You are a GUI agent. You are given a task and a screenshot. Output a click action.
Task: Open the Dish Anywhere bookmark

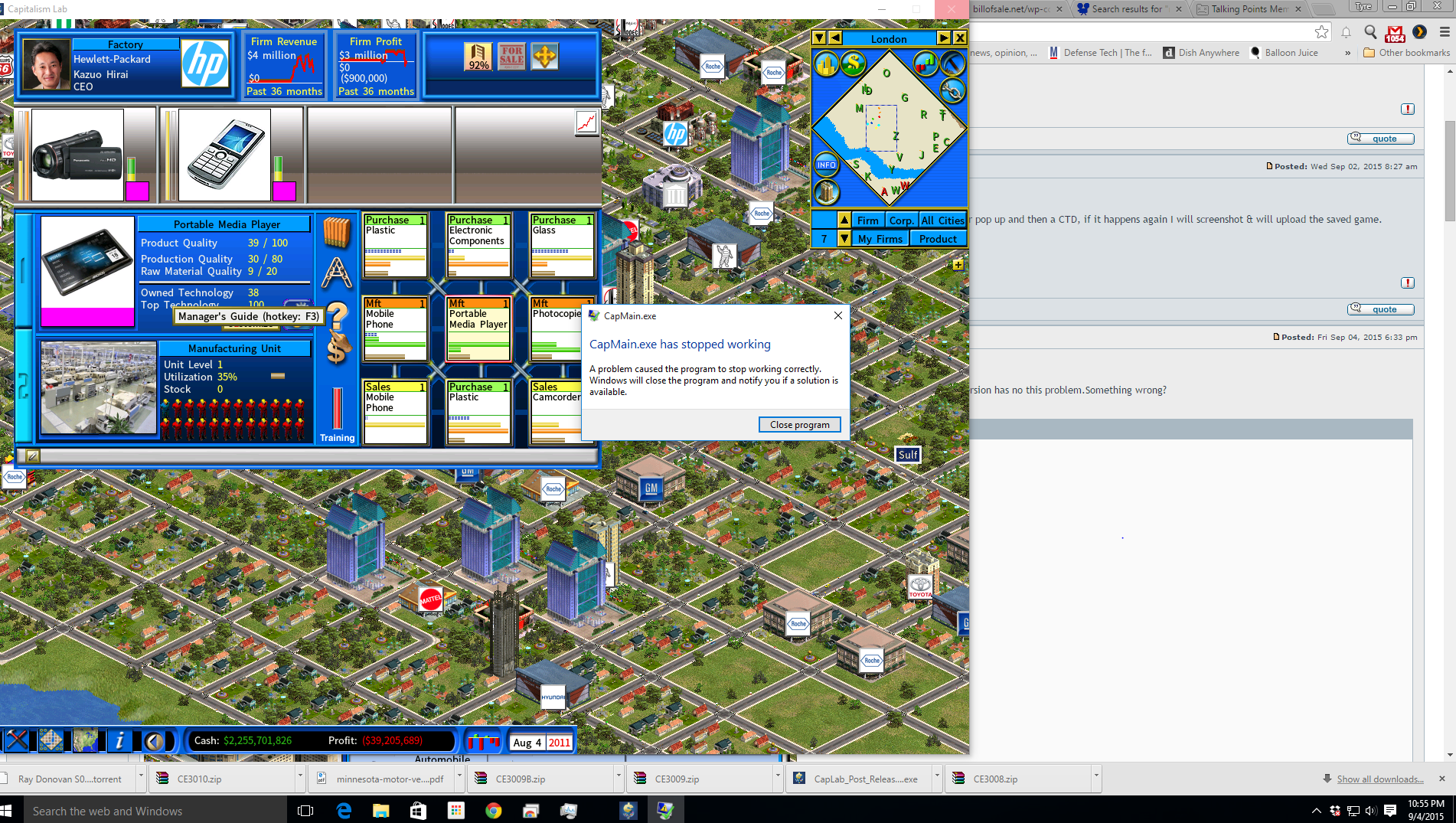point(1201,53)
